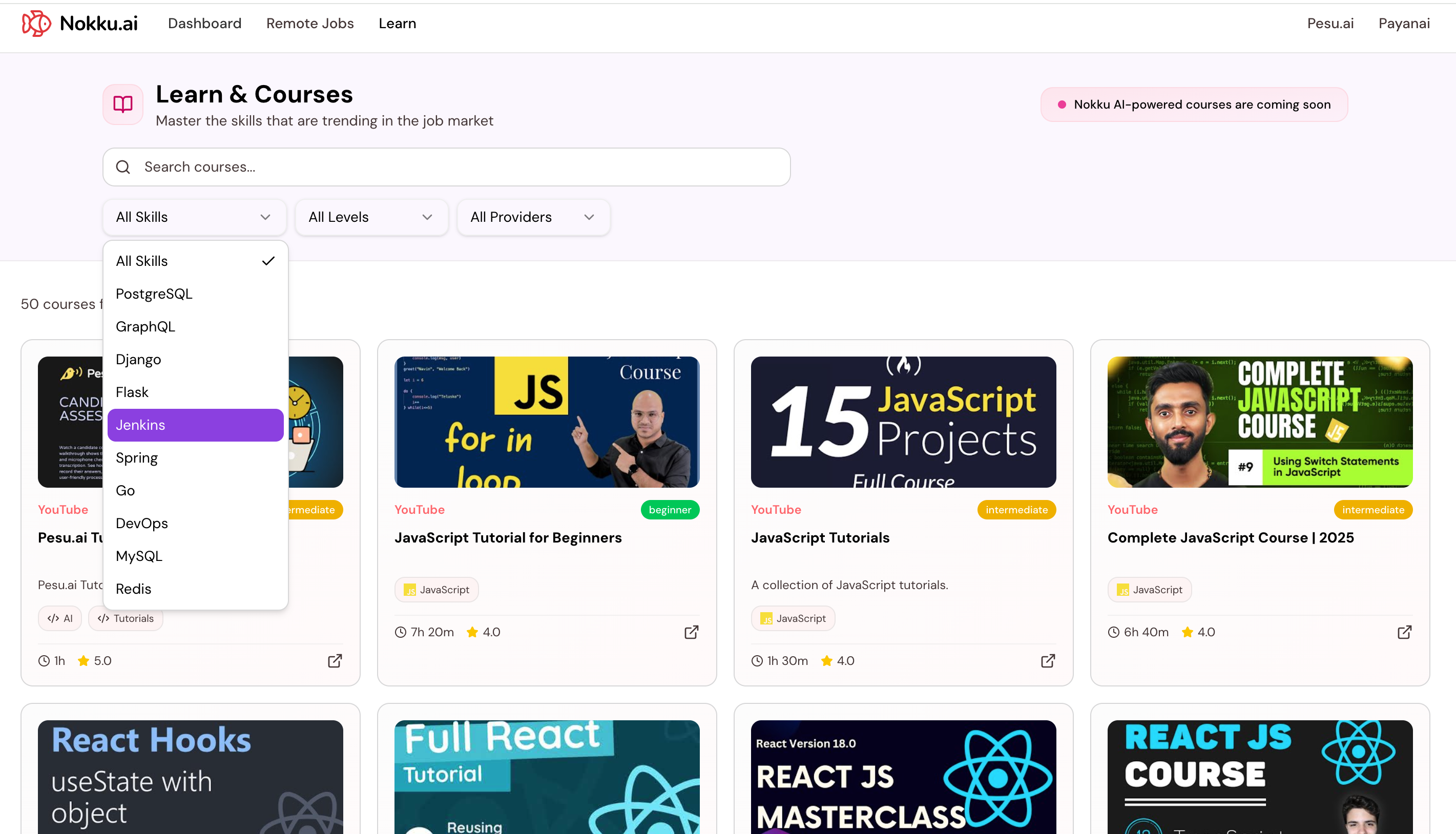Click the pink book icon beside Learn & Courses
Viewport: 1456px width, 834px height.
[x=122, y=105]
